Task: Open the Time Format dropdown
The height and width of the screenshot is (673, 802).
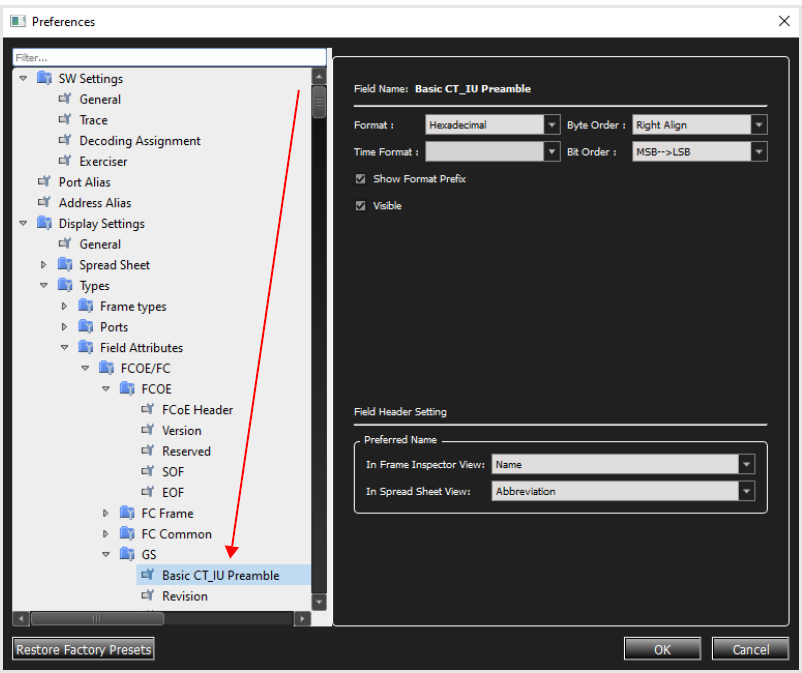Action: pos(493,151)
